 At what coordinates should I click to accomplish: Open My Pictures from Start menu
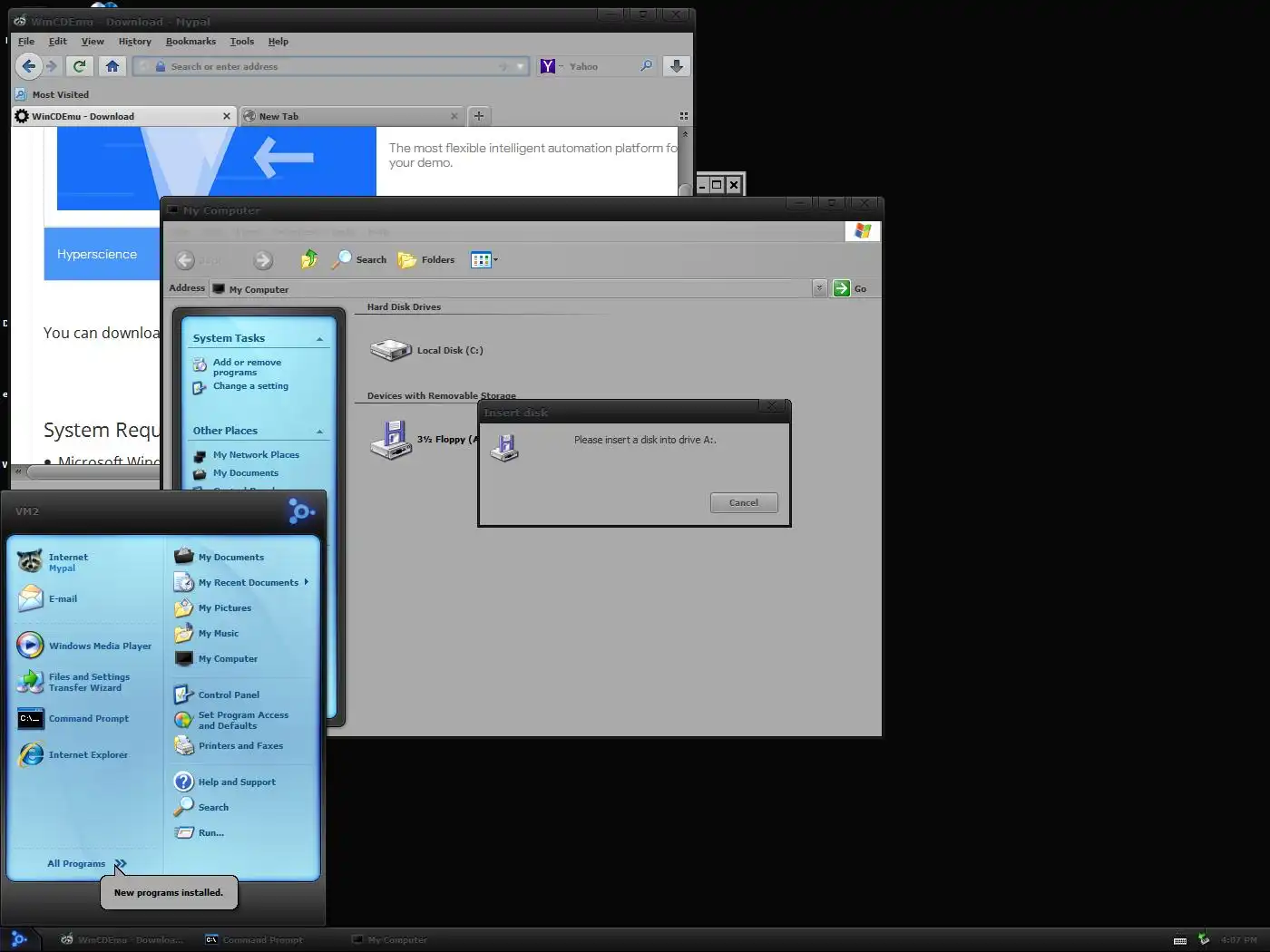point(241,607)
